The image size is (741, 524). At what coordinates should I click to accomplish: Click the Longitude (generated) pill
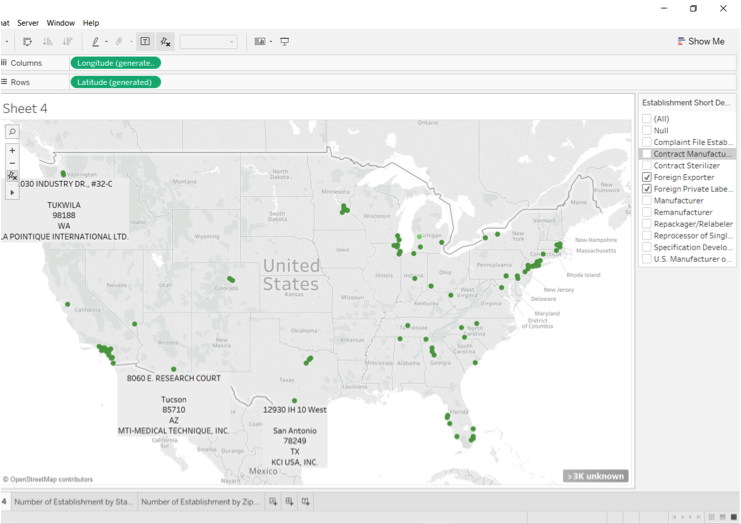(x=115, y=63)
